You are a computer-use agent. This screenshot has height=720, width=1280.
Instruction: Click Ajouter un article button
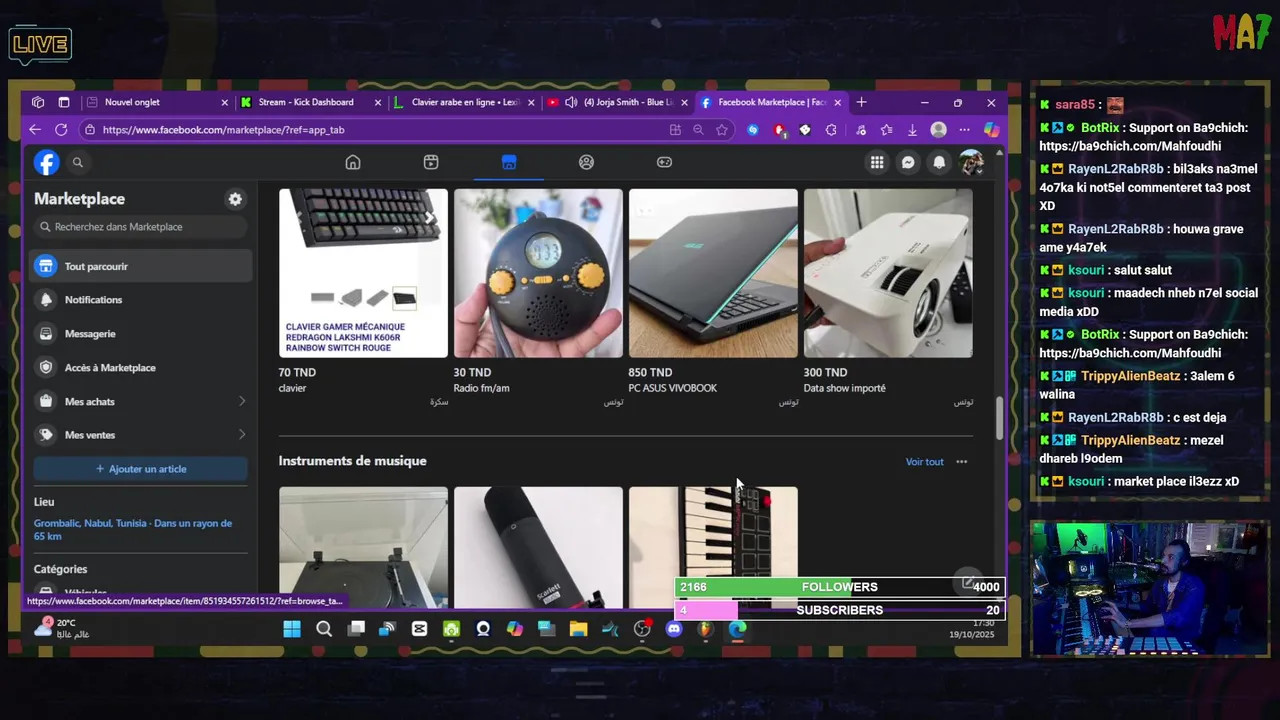(140, 469)
